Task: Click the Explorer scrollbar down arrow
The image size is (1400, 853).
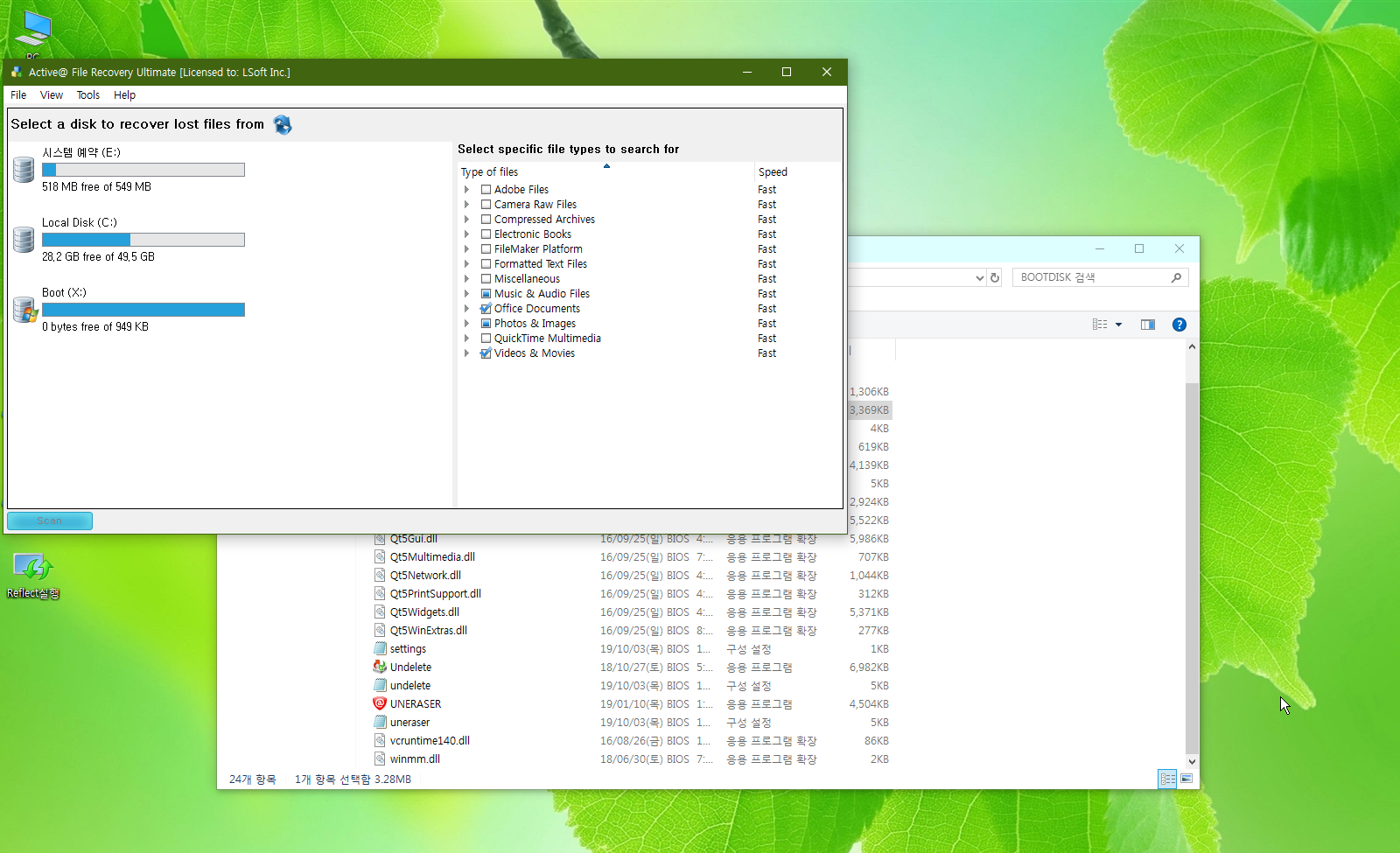Action: [x=1192, y=761]
